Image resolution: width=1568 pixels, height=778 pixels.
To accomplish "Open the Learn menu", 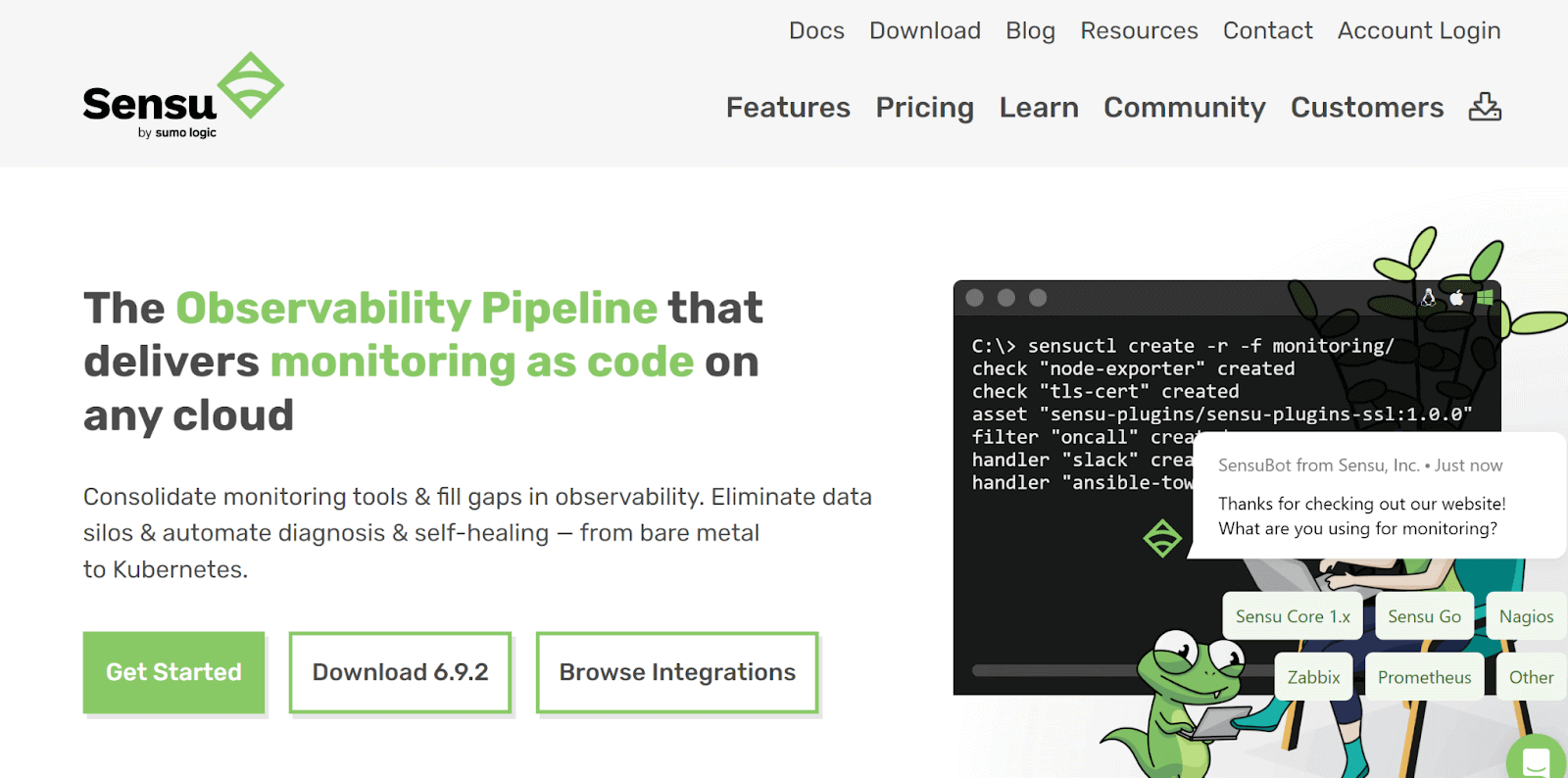I will pyautogui.click(x=1039, y=107).
